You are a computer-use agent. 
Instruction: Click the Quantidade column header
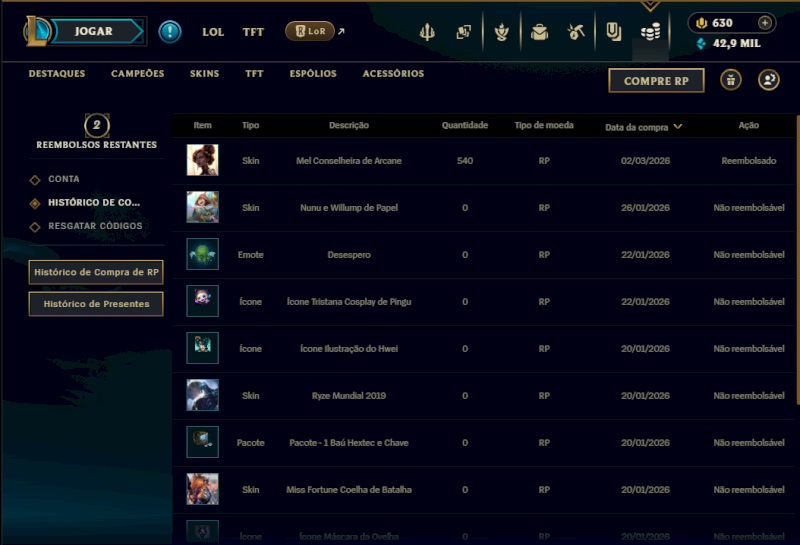465,125
